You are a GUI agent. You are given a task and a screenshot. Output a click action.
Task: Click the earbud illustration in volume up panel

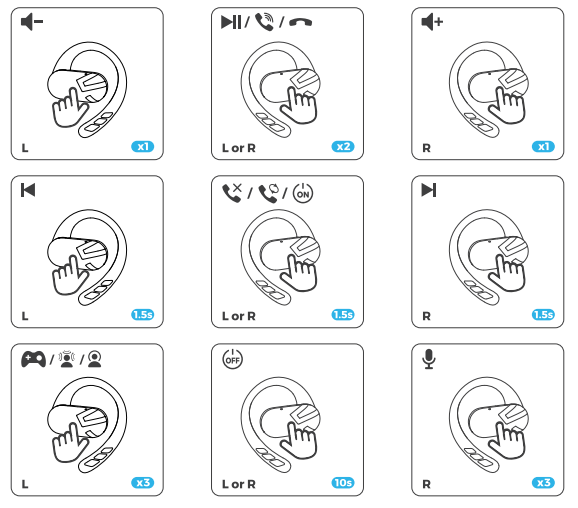click(488, 90)
